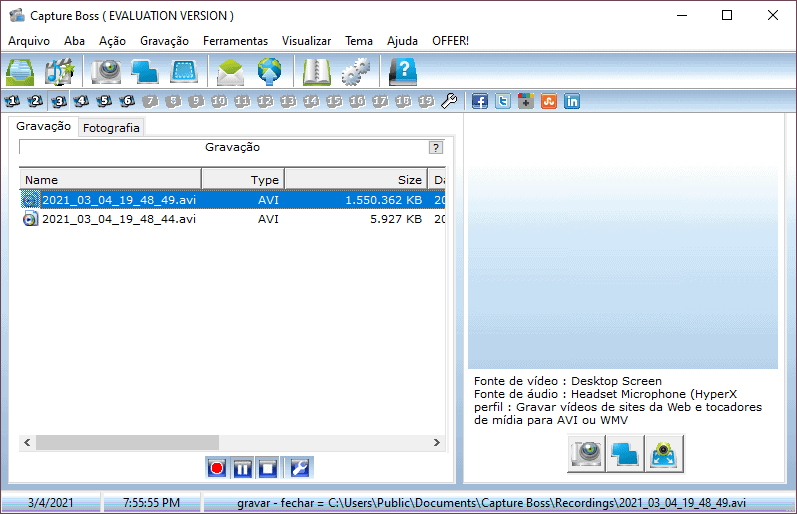Sort by the Type column header
797x514 pixels.
(243, 179)
